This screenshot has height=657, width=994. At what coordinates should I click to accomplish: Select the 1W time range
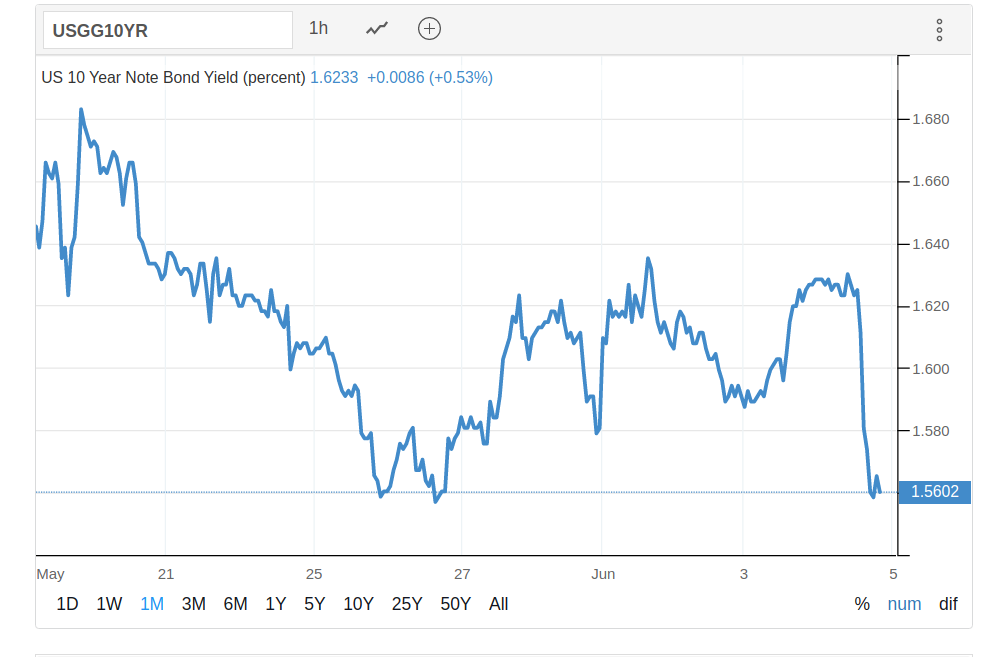pyautogui.click(x=109, y=604)
